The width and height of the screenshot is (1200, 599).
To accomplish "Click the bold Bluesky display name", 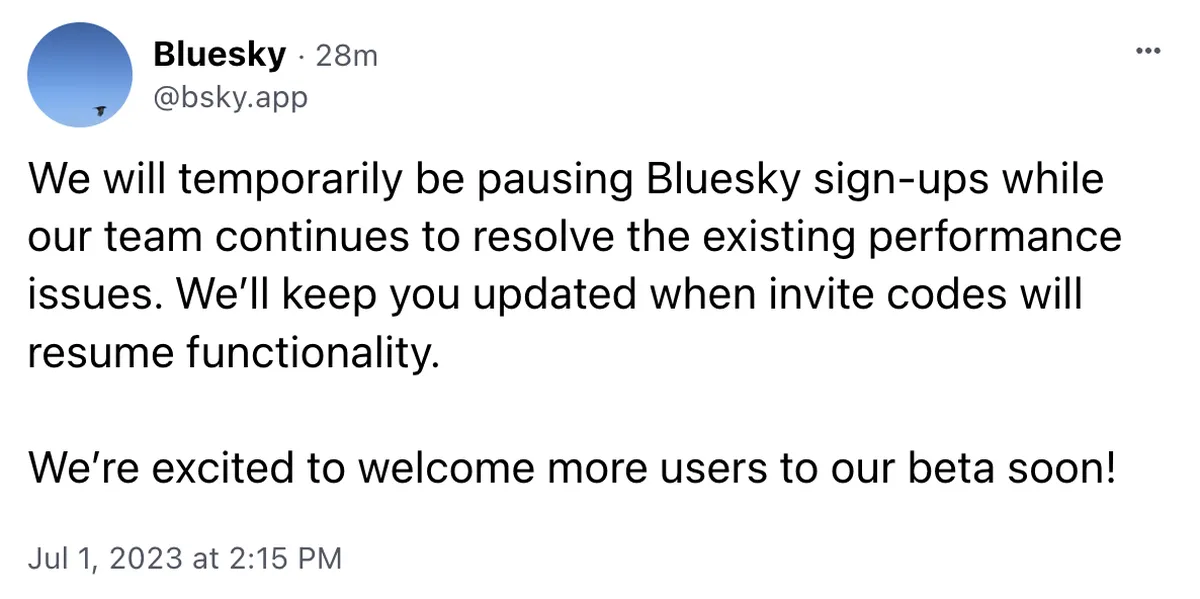I will point(220,55).
